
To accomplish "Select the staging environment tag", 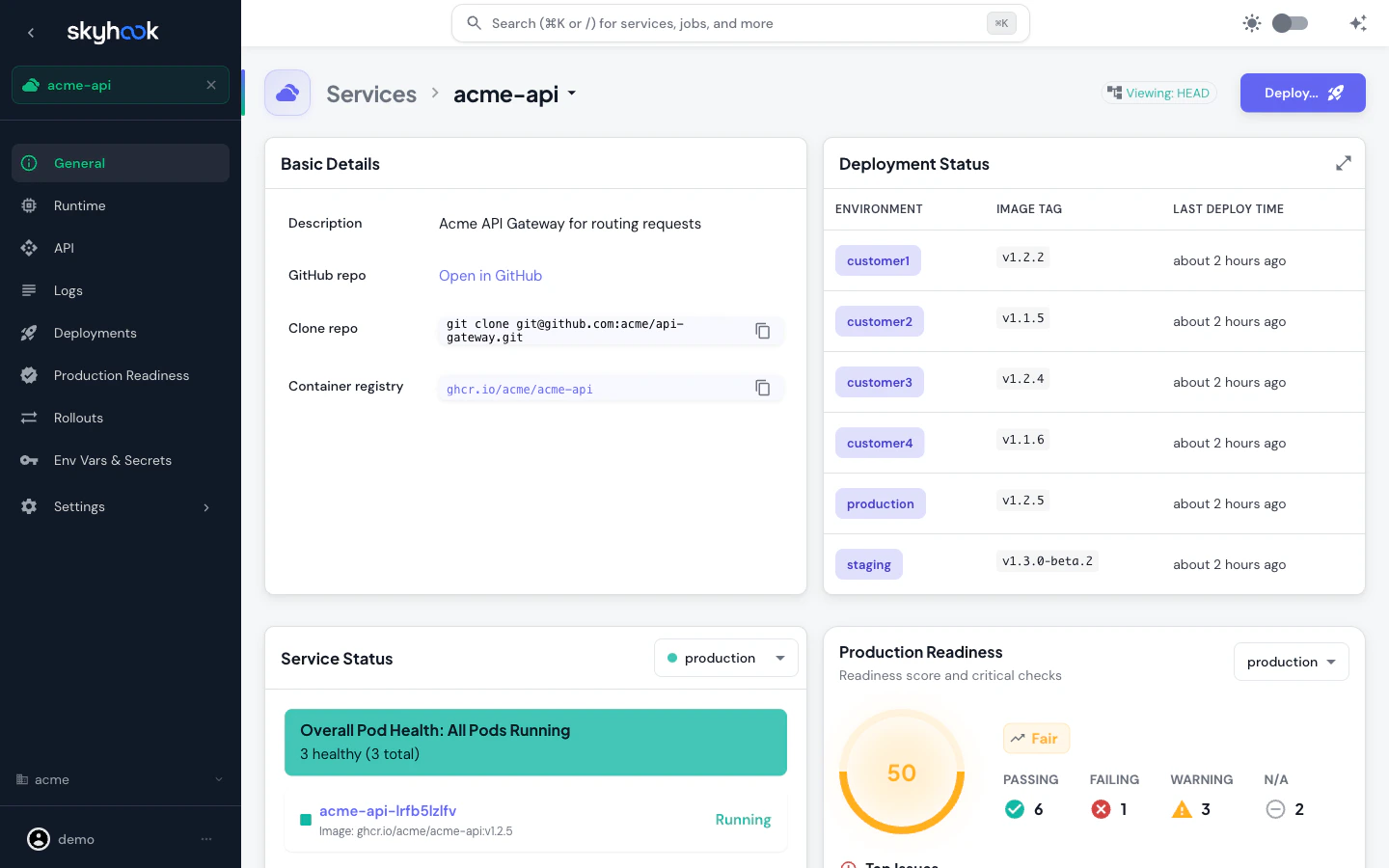I will (x=869, y=564).
